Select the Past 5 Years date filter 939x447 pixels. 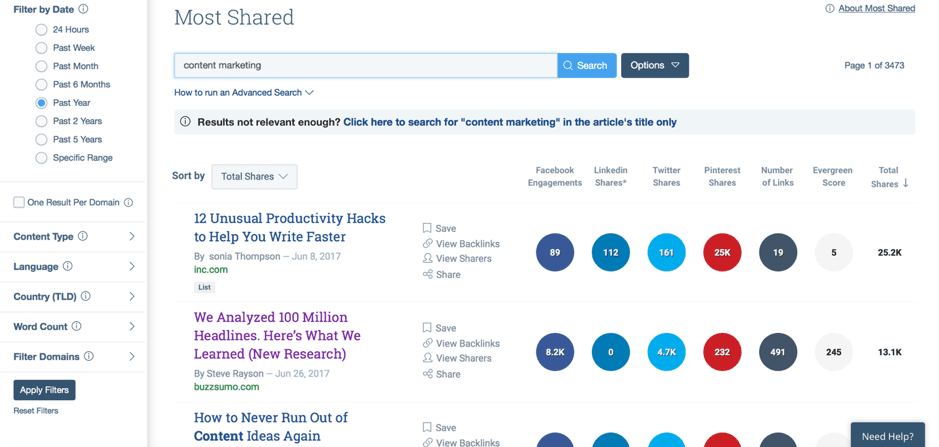(x=41, y=140)
